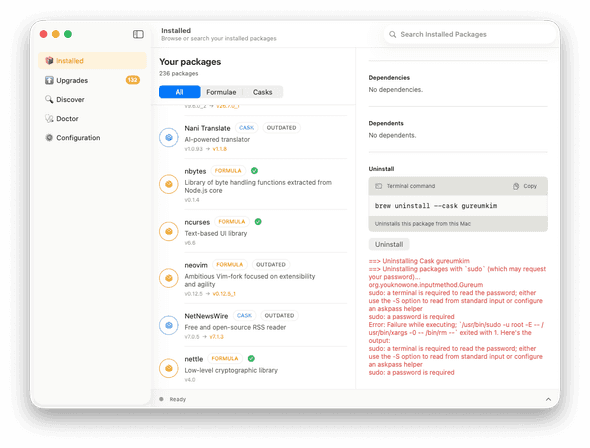Screen dimensions: 590x448
Task: Open the Doctor sidebar section
Action: coord(92,118)
